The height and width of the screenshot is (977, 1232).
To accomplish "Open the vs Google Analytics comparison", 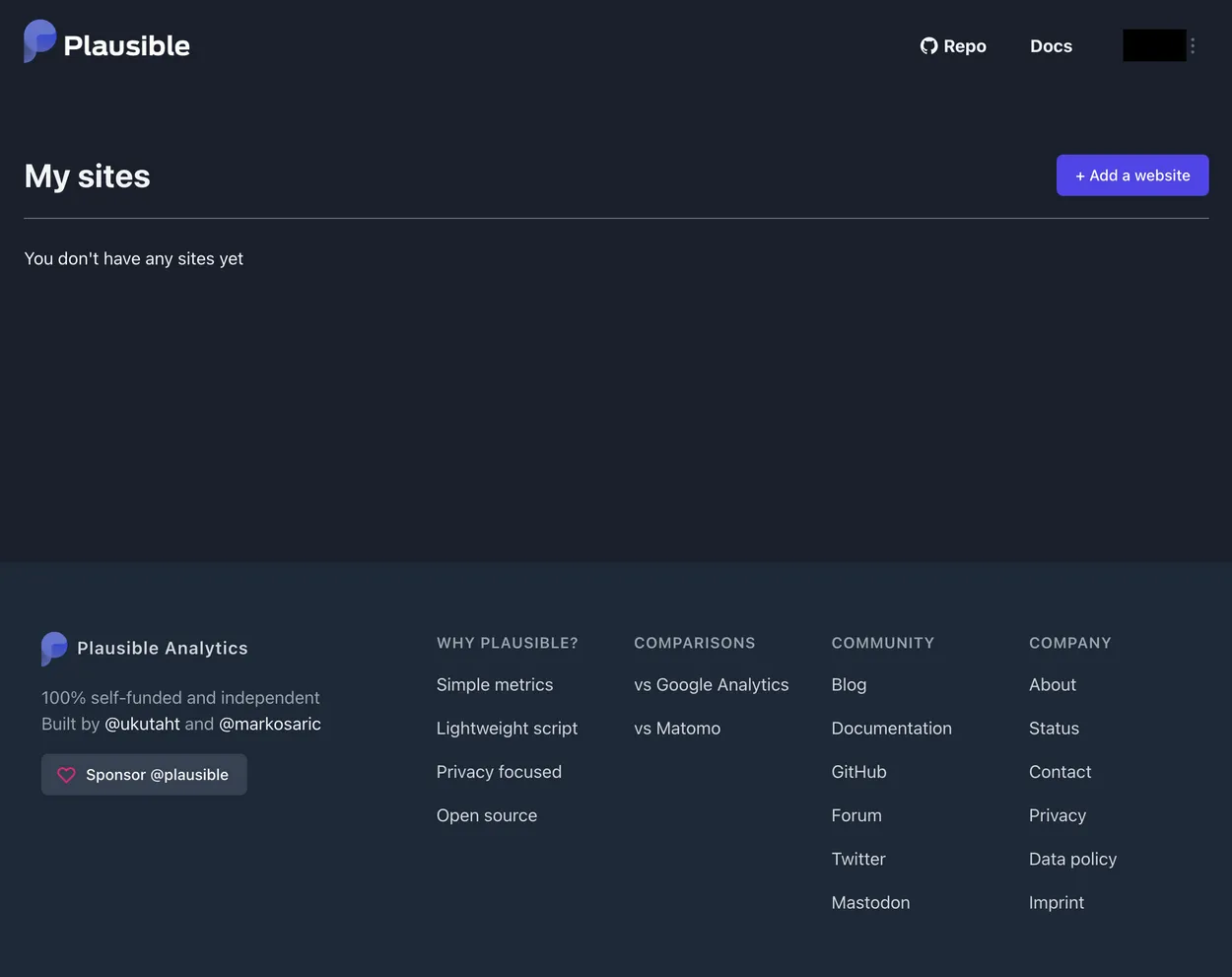I will point(712,683).
